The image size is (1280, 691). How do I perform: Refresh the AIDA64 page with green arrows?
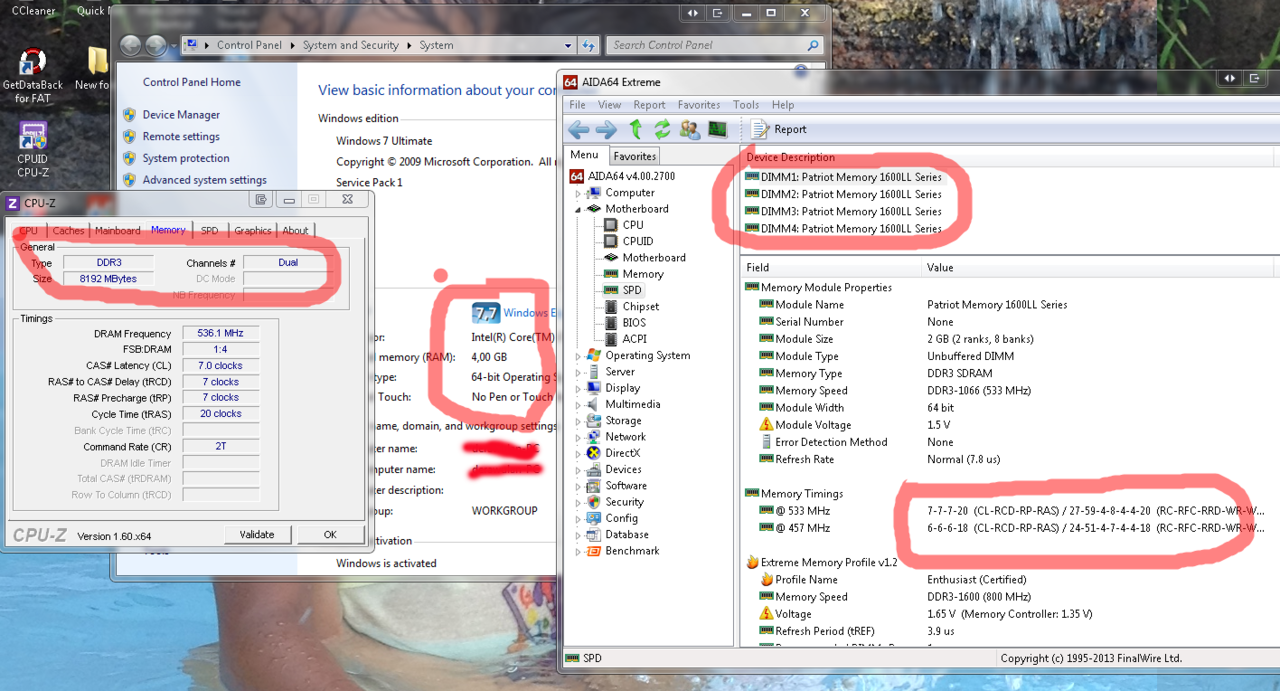pyautogui.click(x=662, y=129)
